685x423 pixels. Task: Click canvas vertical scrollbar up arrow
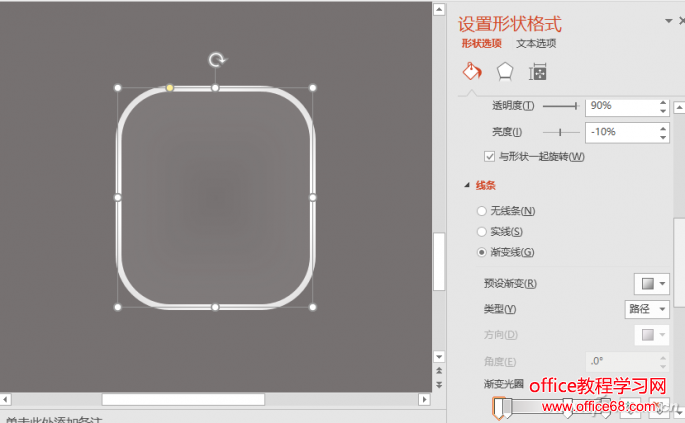(x=439, y=9)
